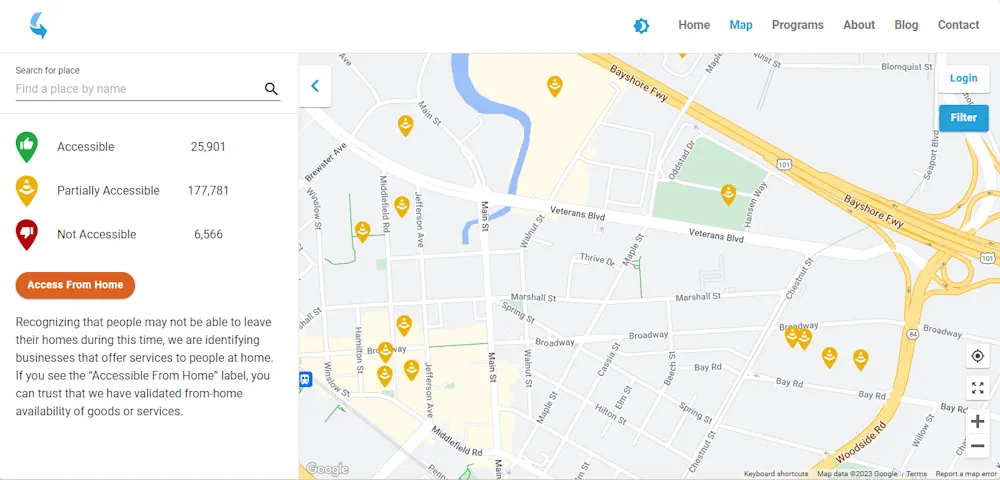Click the 25,901 count

click(x=208, y=147)
